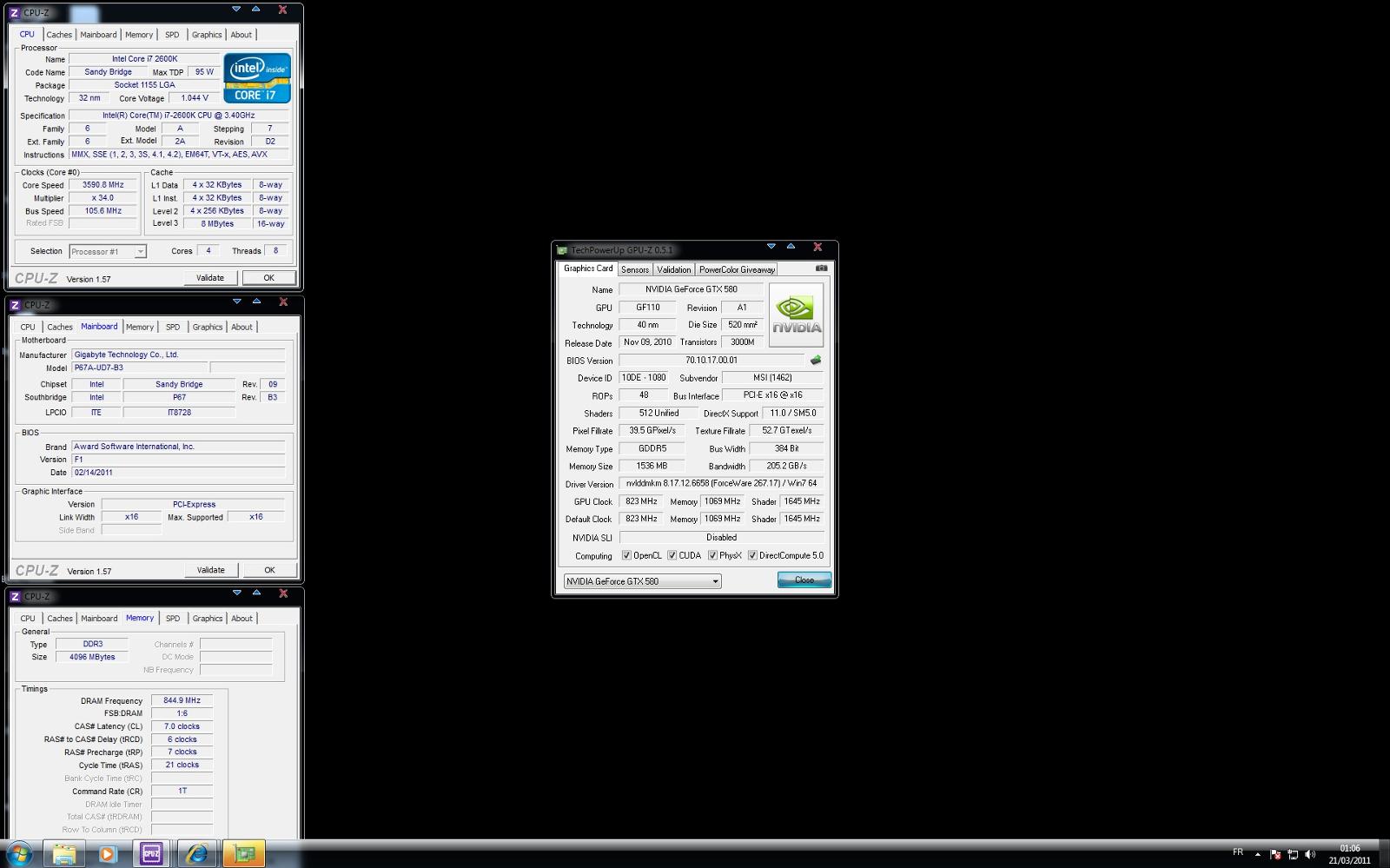Click OK in the top CPU-Z window
This screenshot has width=1390, height=868.
tap(269, 278)
